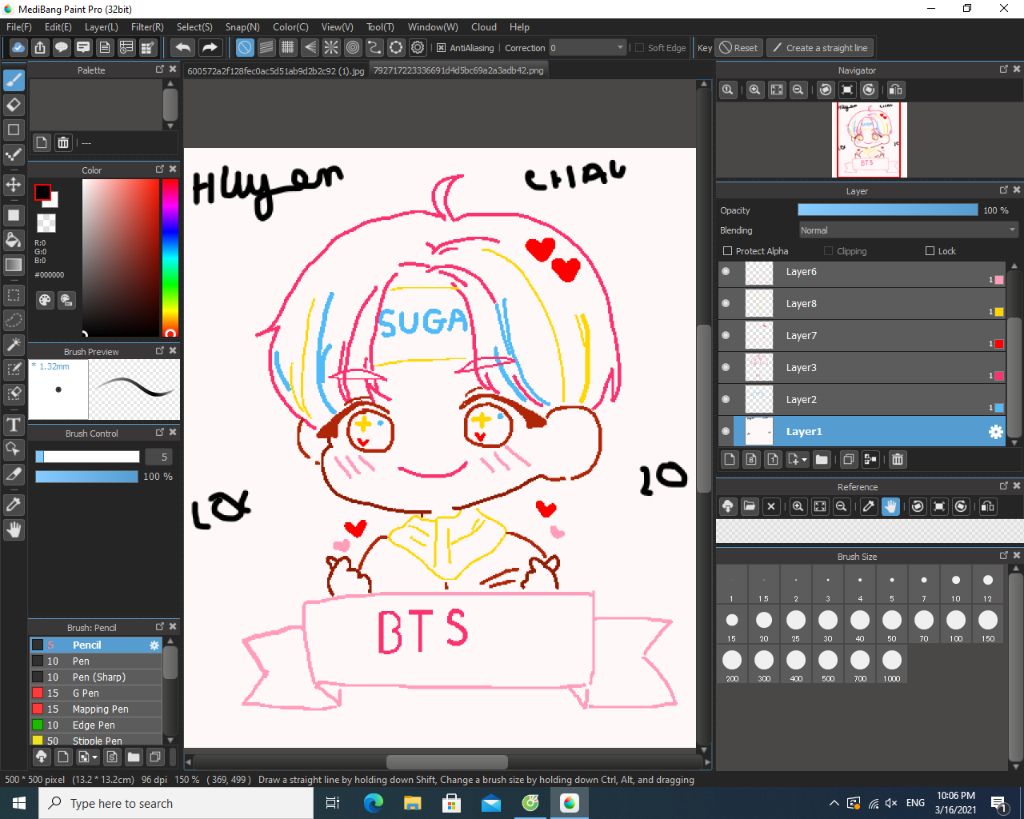Image resolution: width=1024 pixels, height=819 pixels.
Task: Enable the Lock checkbox for layer
Action: click(930, 251)
